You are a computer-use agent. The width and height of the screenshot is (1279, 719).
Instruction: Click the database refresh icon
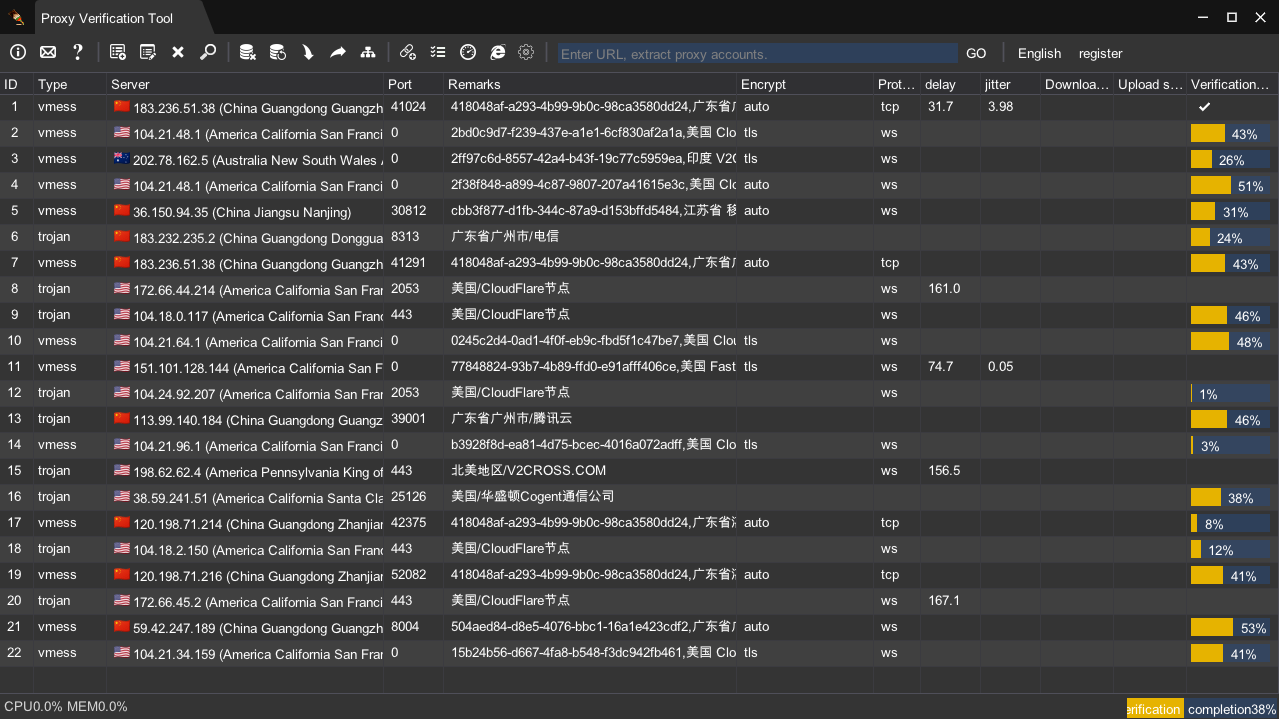coord(278,52)
